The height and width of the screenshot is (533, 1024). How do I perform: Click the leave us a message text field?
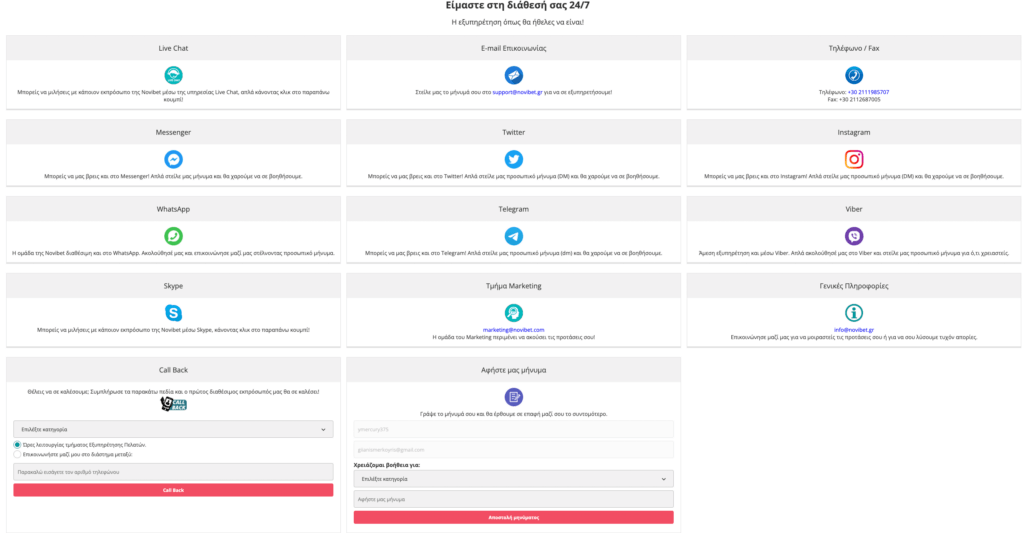(x=513, y=499)
